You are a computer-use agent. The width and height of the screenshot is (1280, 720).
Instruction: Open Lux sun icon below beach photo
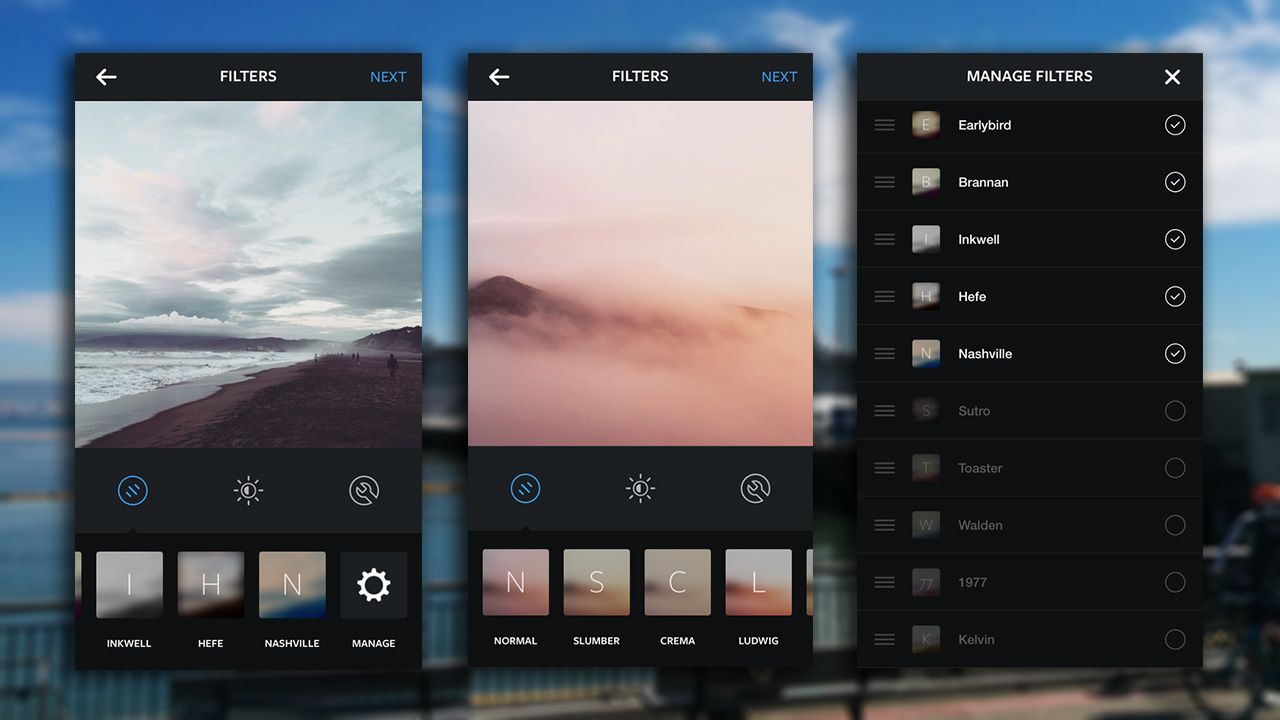[x=248, y=490]
